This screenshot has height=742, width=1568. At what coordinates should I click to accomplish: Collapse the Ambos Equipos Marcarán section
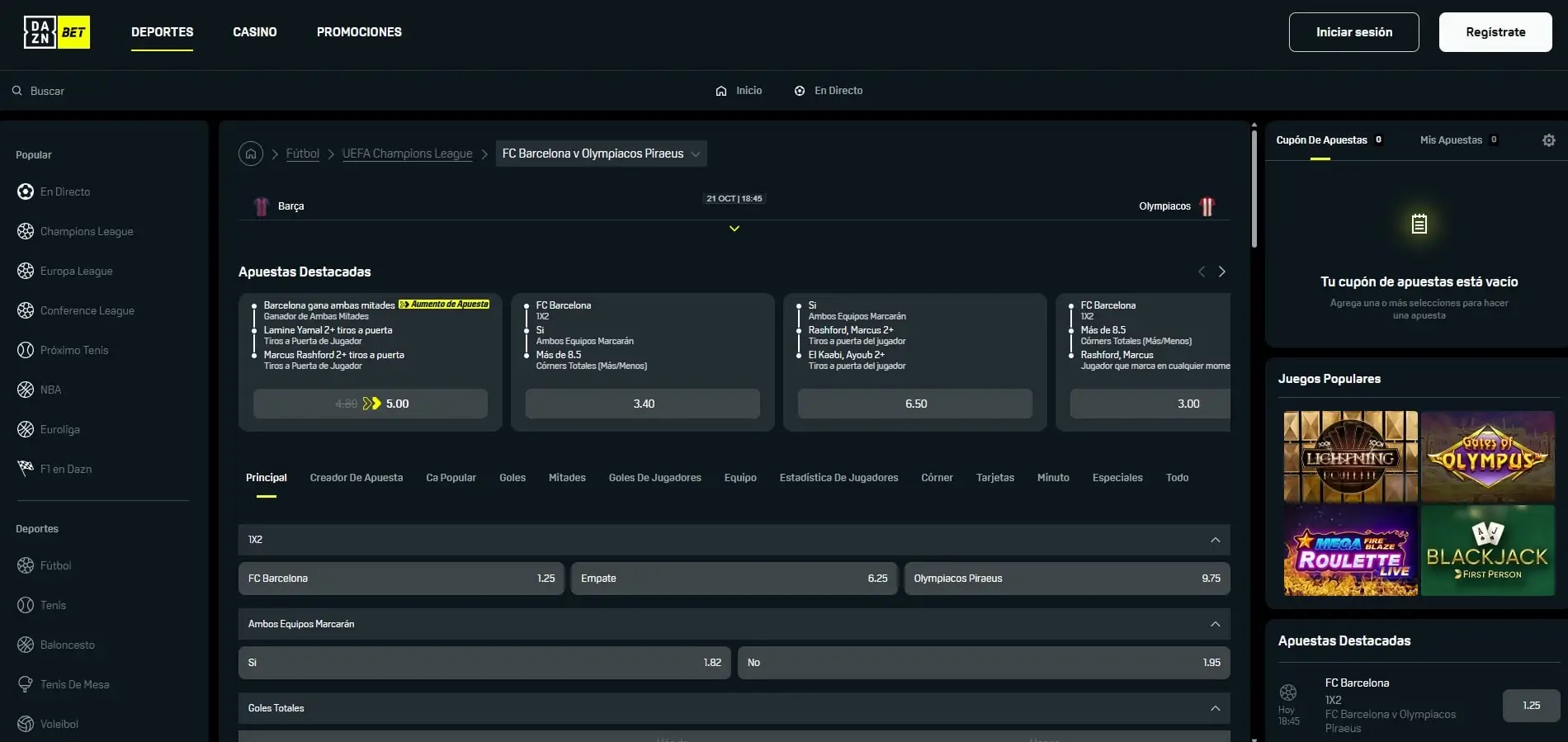[x=1216, y=624]
